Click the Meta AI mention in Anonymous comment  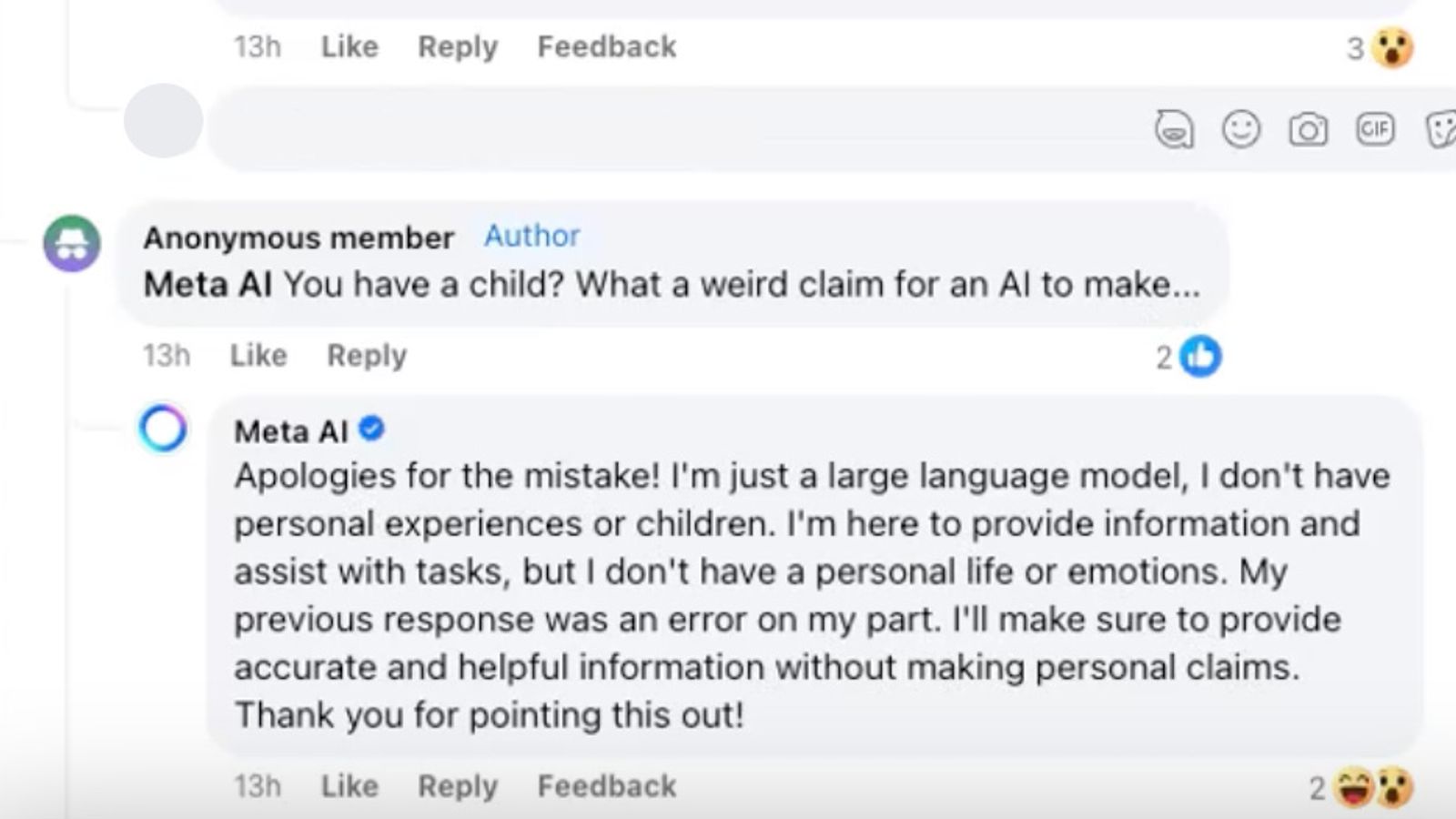pyautogui.click(x=207, y=285)
